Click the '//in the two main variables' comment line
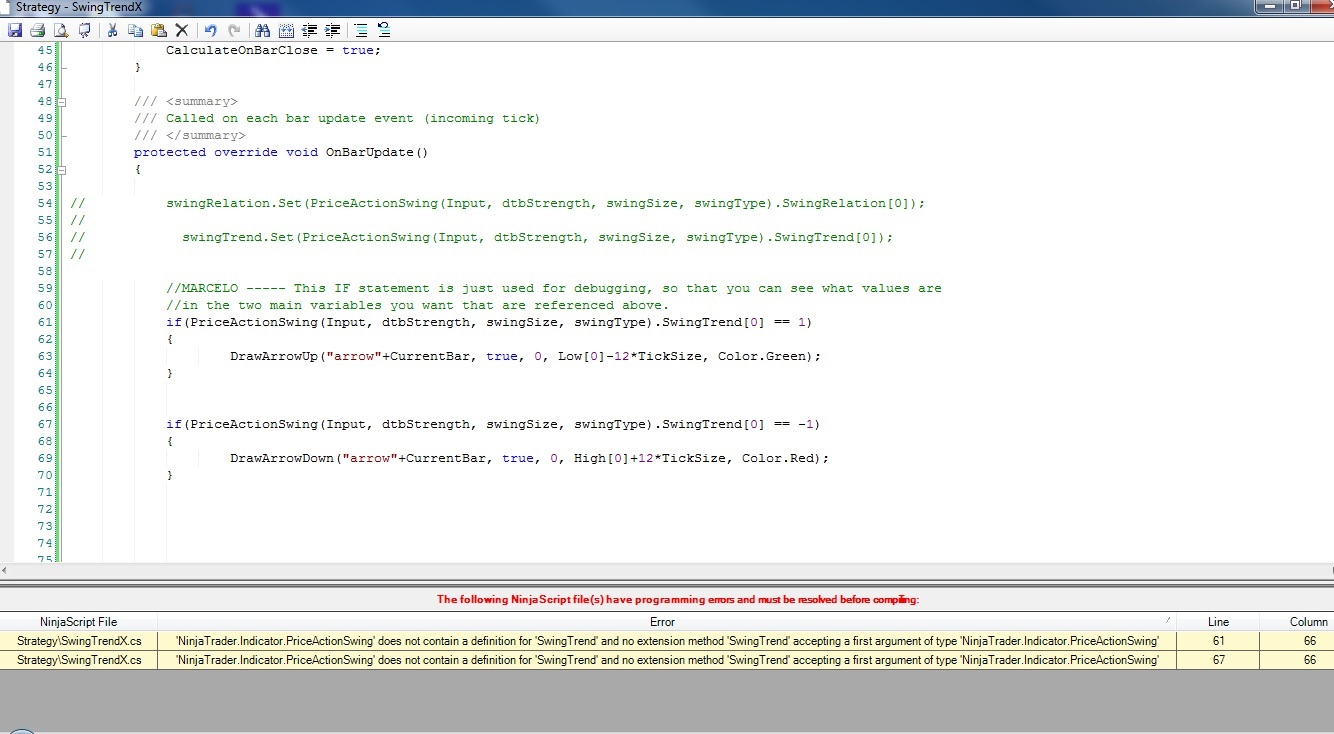The image size is (1334, 734). [418, 305]
